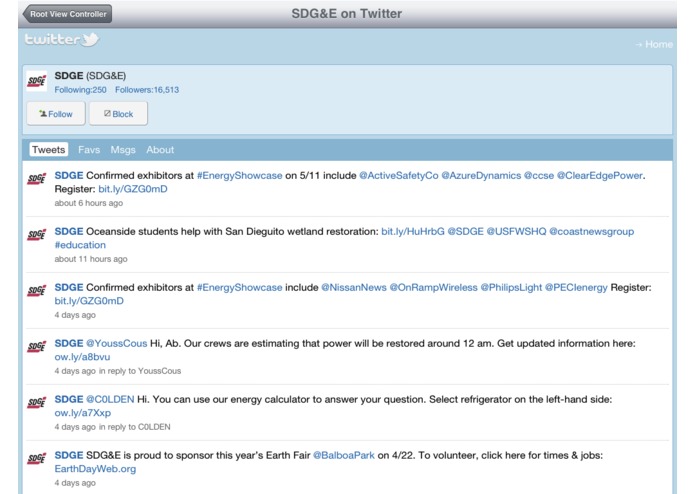Viewport: 695px width, 494px height.
Task: Open the Following:250 link
Action: click(x=80, y=90)
